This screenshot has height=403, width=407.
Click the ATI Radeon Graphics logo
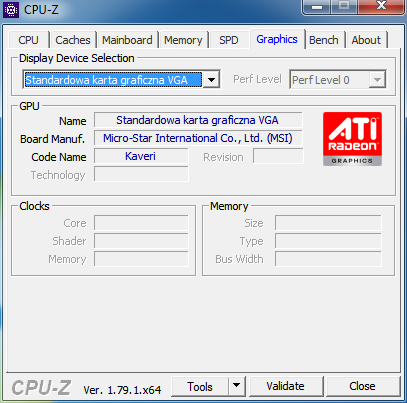[352, 139]
